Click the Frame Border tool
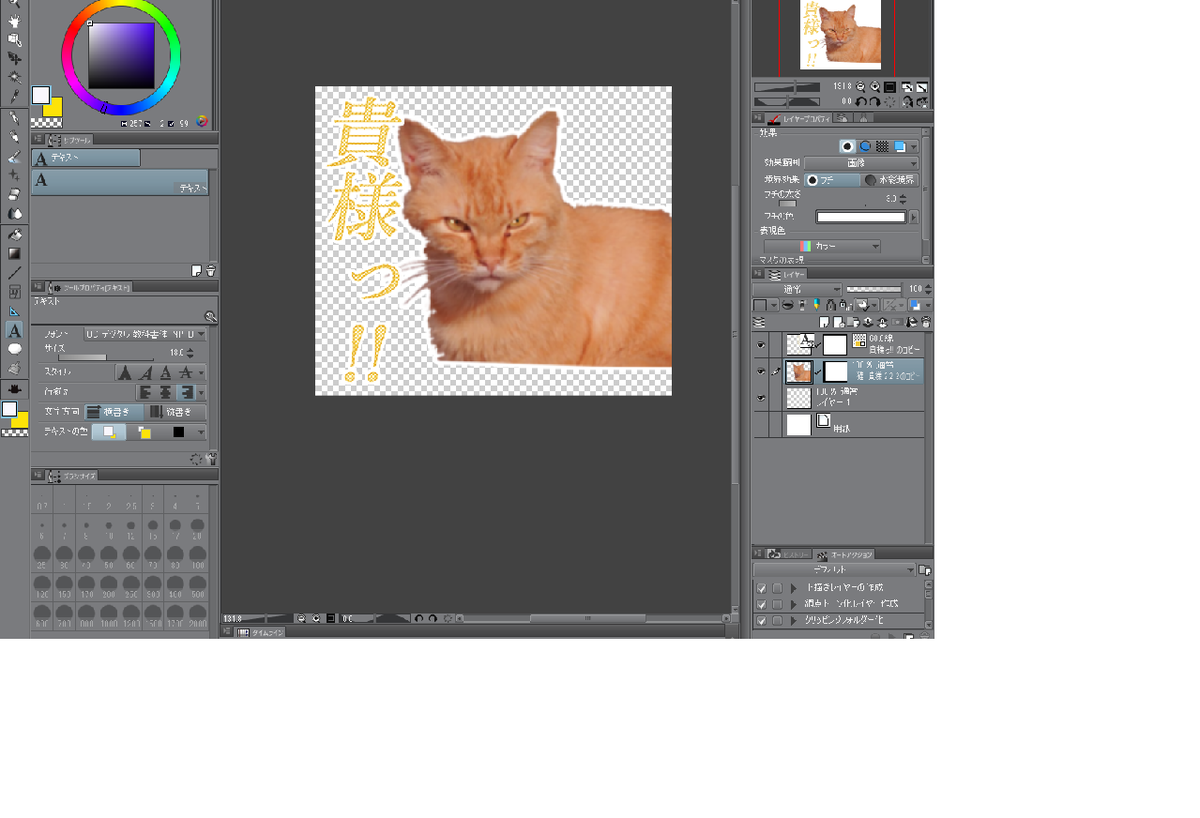 coord(14,292)
